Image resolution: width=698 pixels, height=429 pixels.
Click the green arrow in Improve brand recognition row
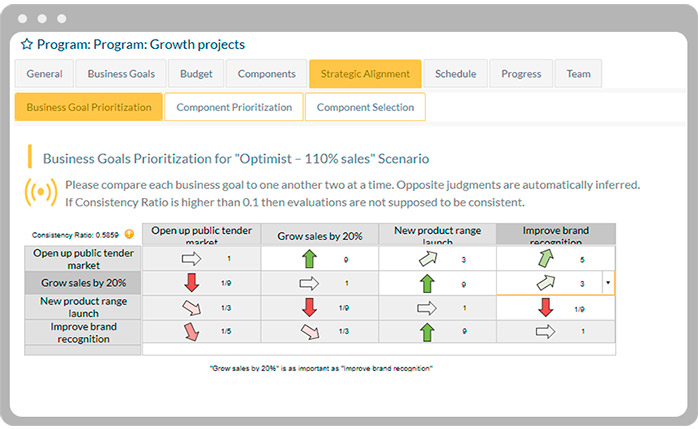pos(427,331)
